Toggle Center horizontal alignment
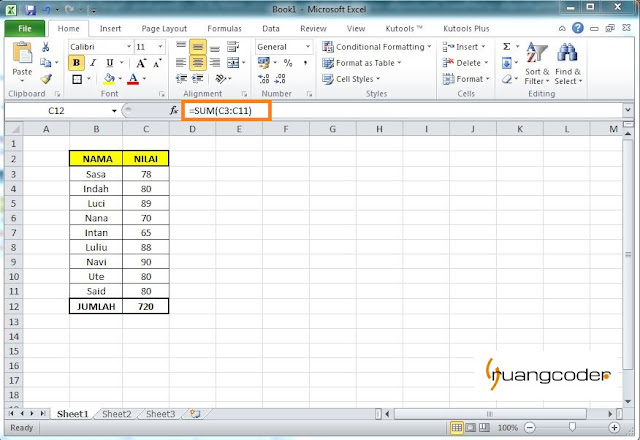 click(x=198, y=63)
